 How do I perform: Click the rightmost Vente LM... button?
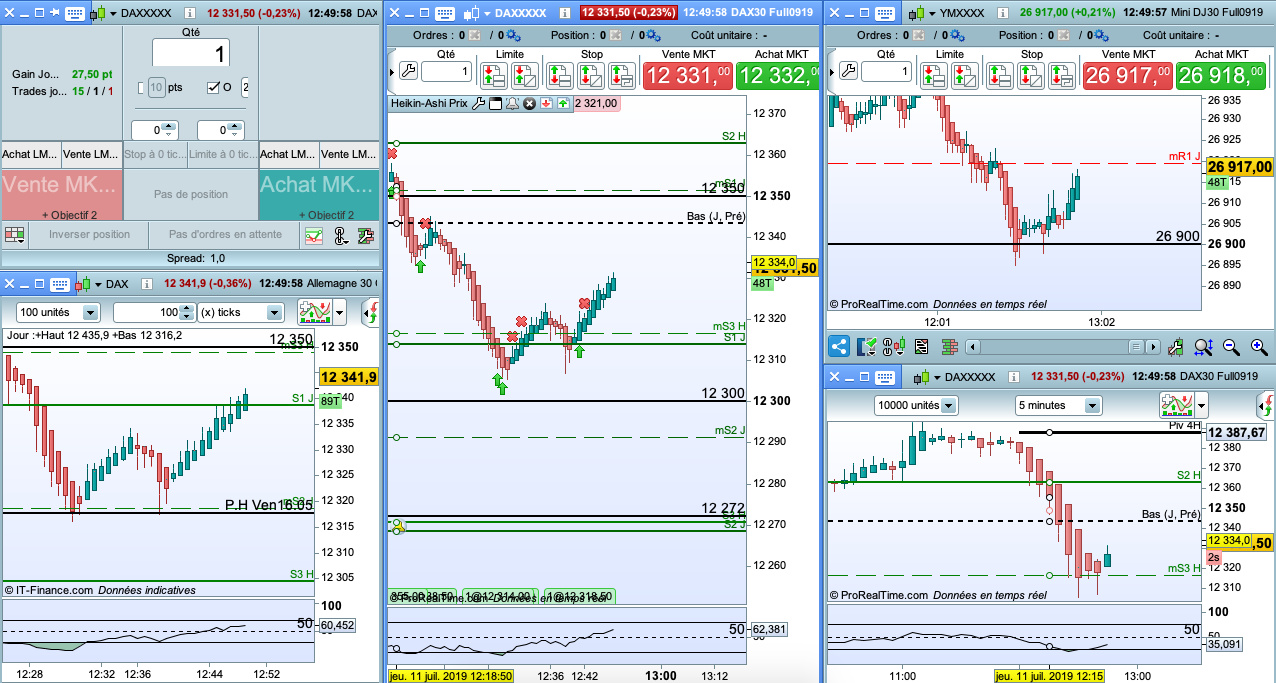coord(349,154)
